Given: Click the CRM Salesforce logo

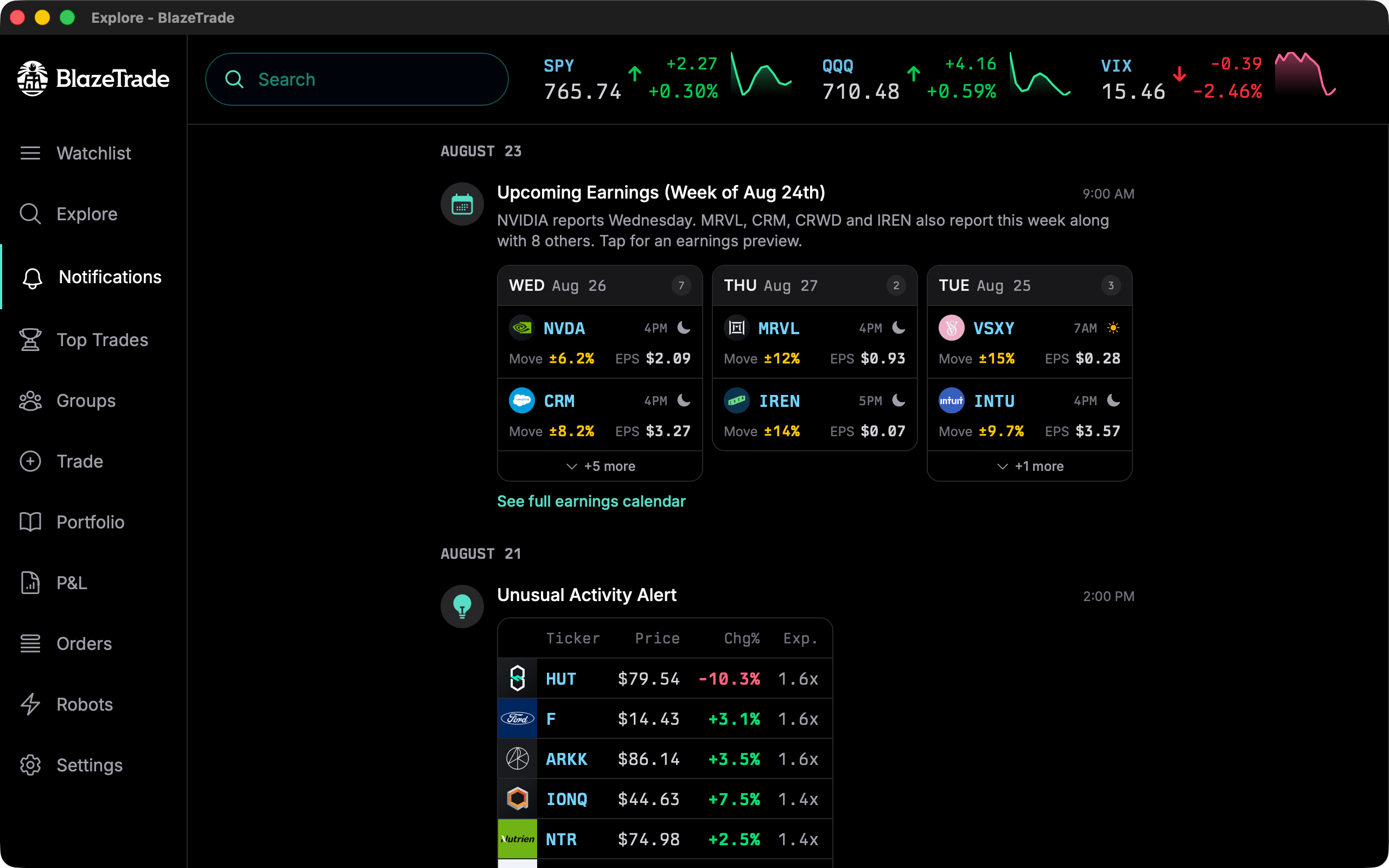Looking at the screenshot, I should click(522, 401).
